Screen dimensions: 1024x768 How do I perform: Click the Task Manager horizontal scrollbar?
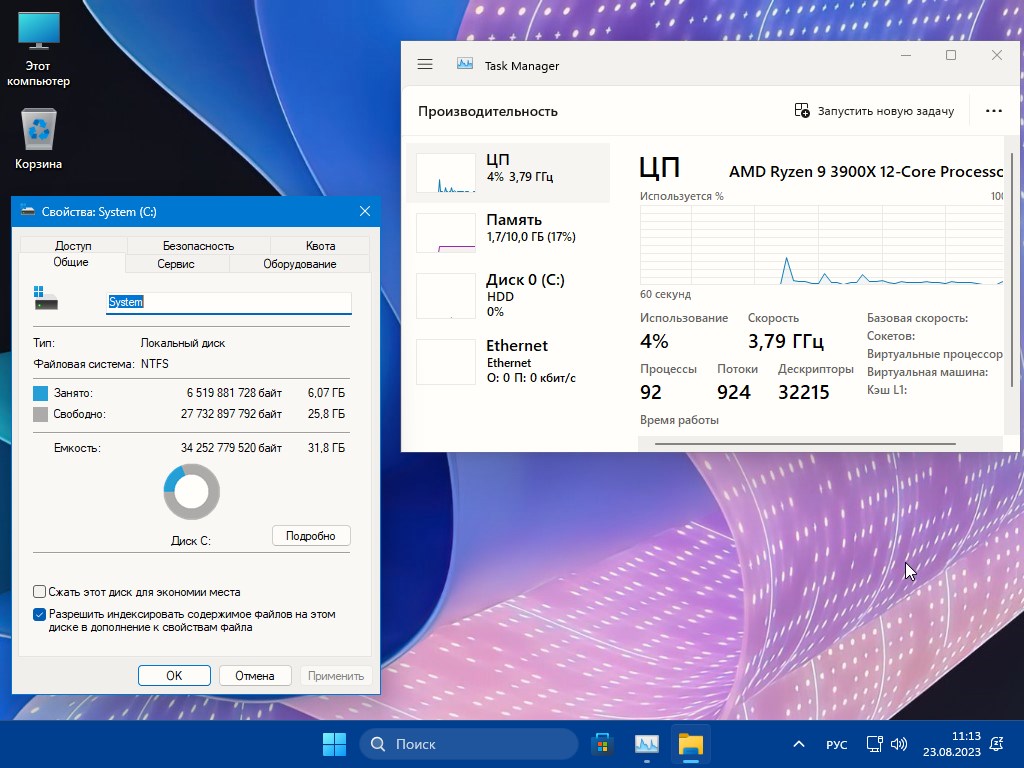point(805,444)
